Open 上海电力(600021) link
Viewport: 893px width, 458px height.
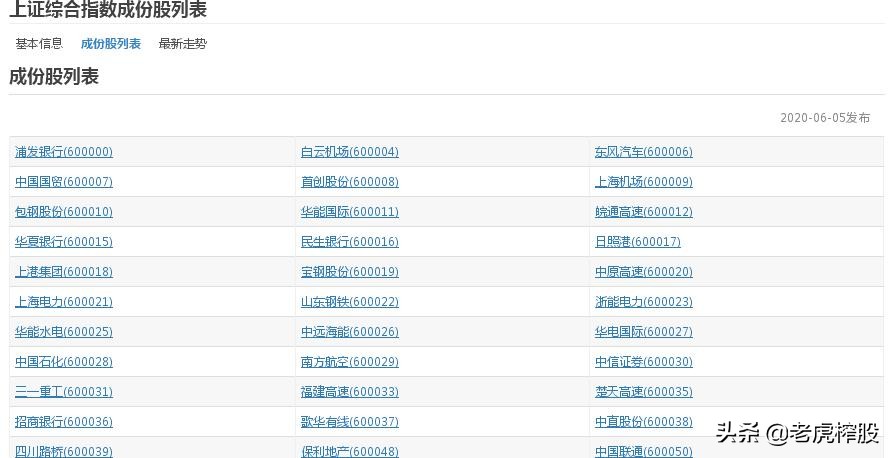[x=64, y=302]
